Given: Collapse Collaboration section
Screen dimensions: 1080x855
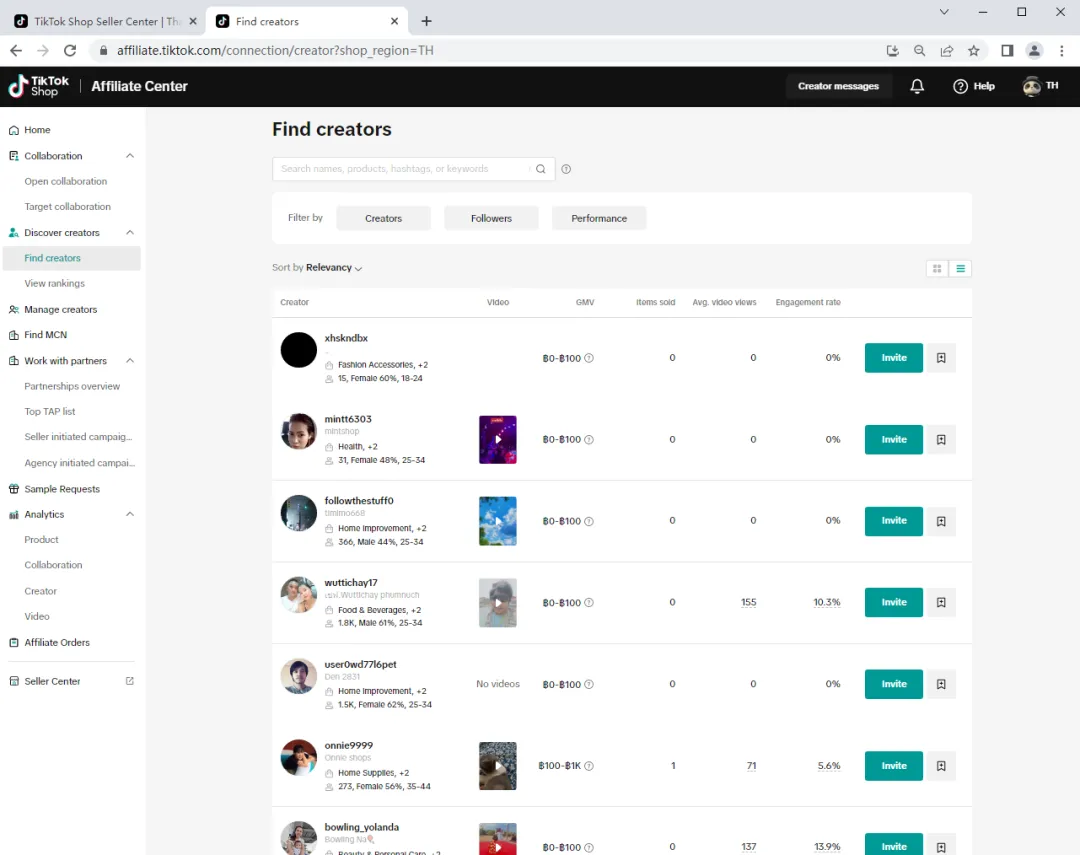Looking at the screenshot, I should [x=129, y=156].
